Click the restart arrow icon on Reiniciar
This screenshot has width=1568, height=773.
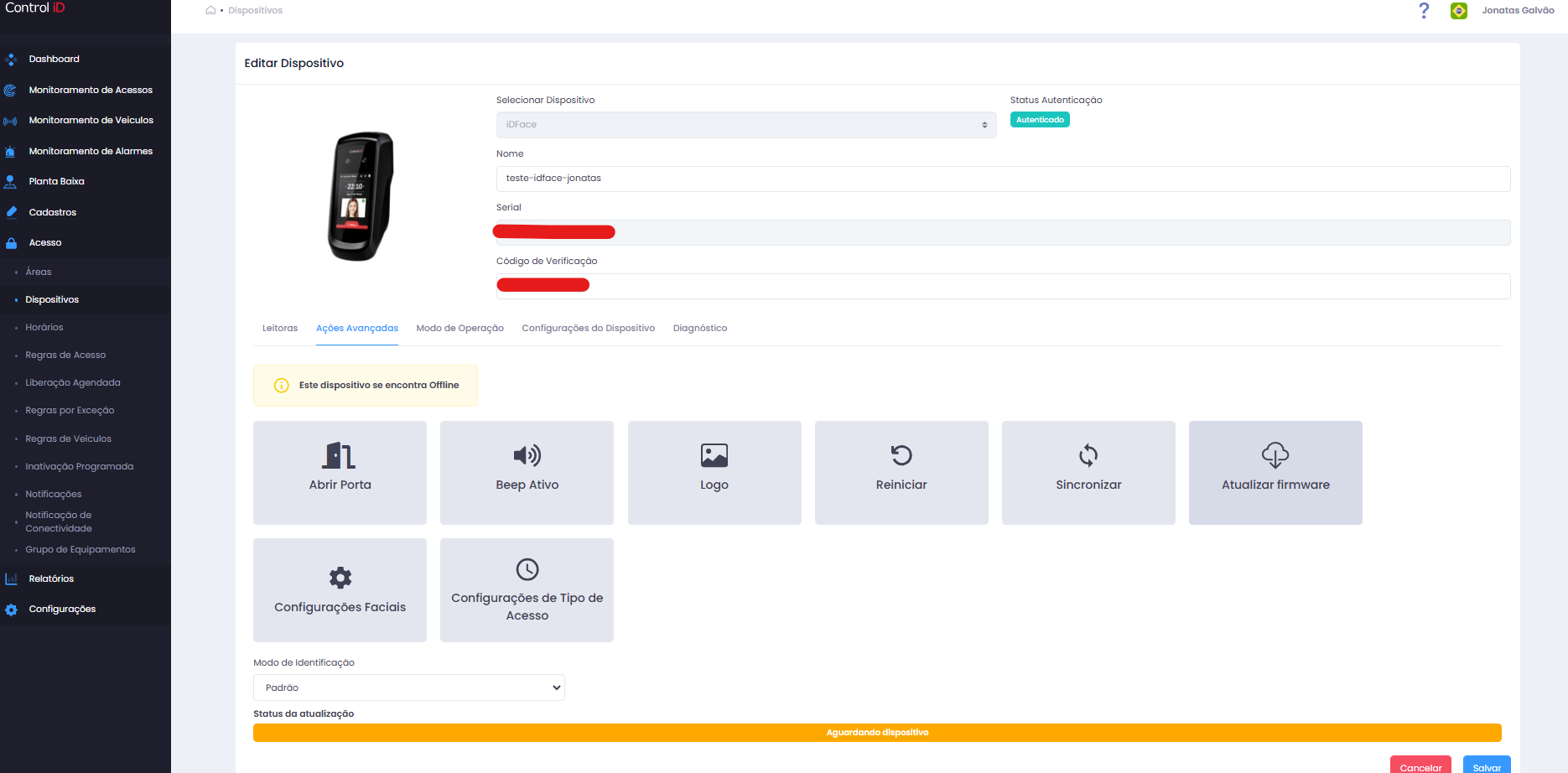(x=901, y=455)
